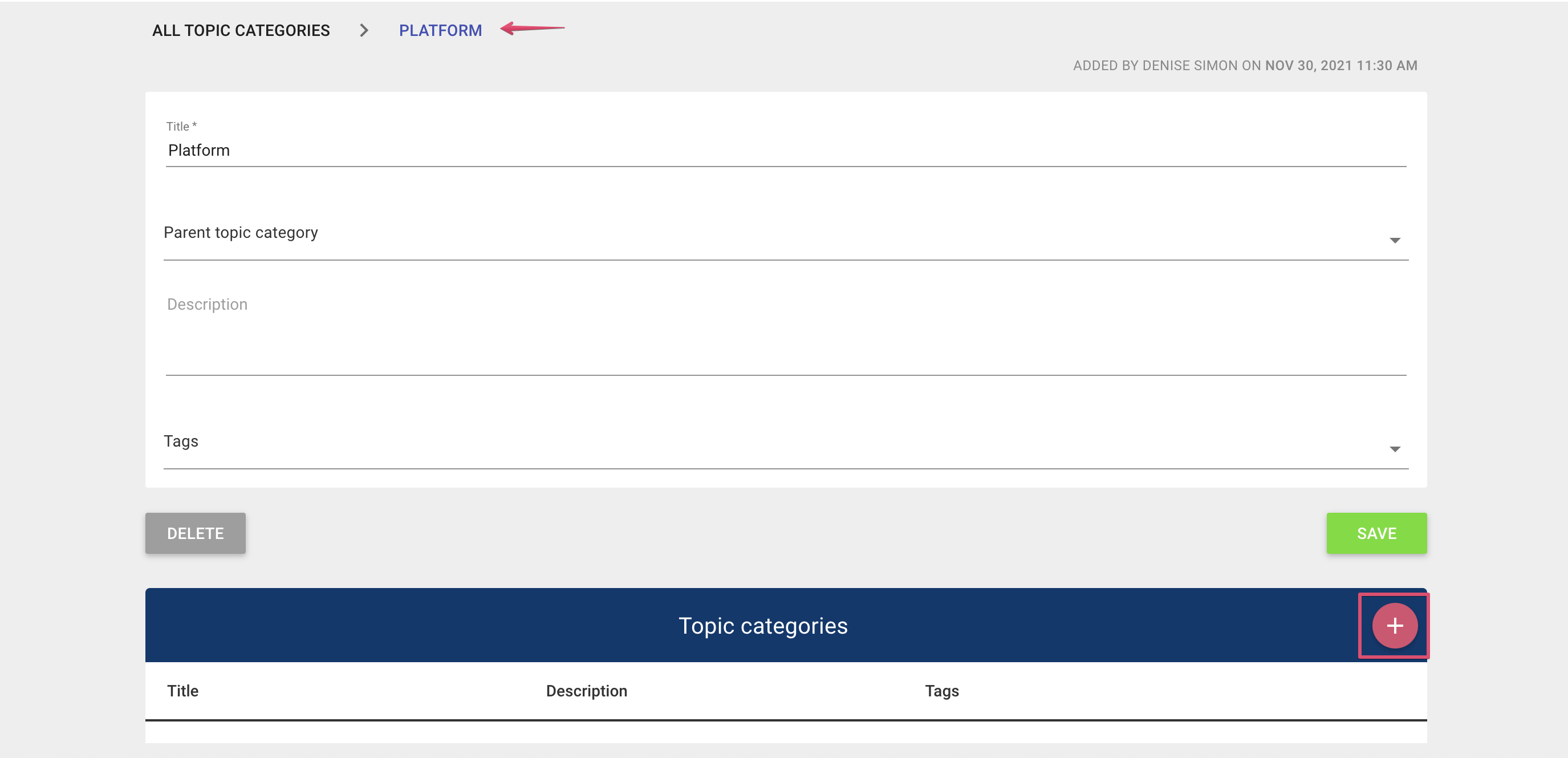Add a new topic category with plus button

[1395, 625]
